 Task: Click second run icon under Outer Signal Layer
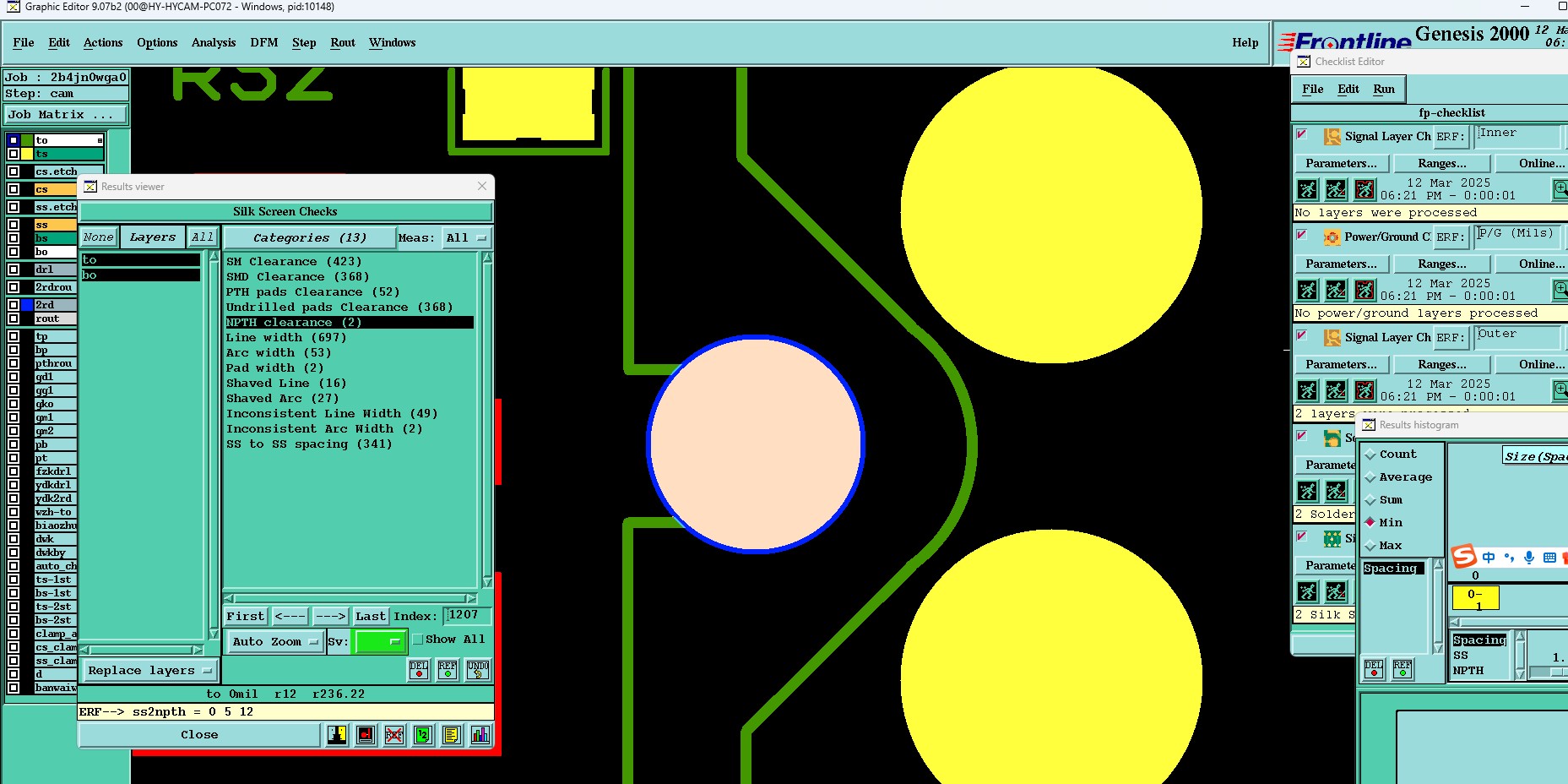[1336, 390]
